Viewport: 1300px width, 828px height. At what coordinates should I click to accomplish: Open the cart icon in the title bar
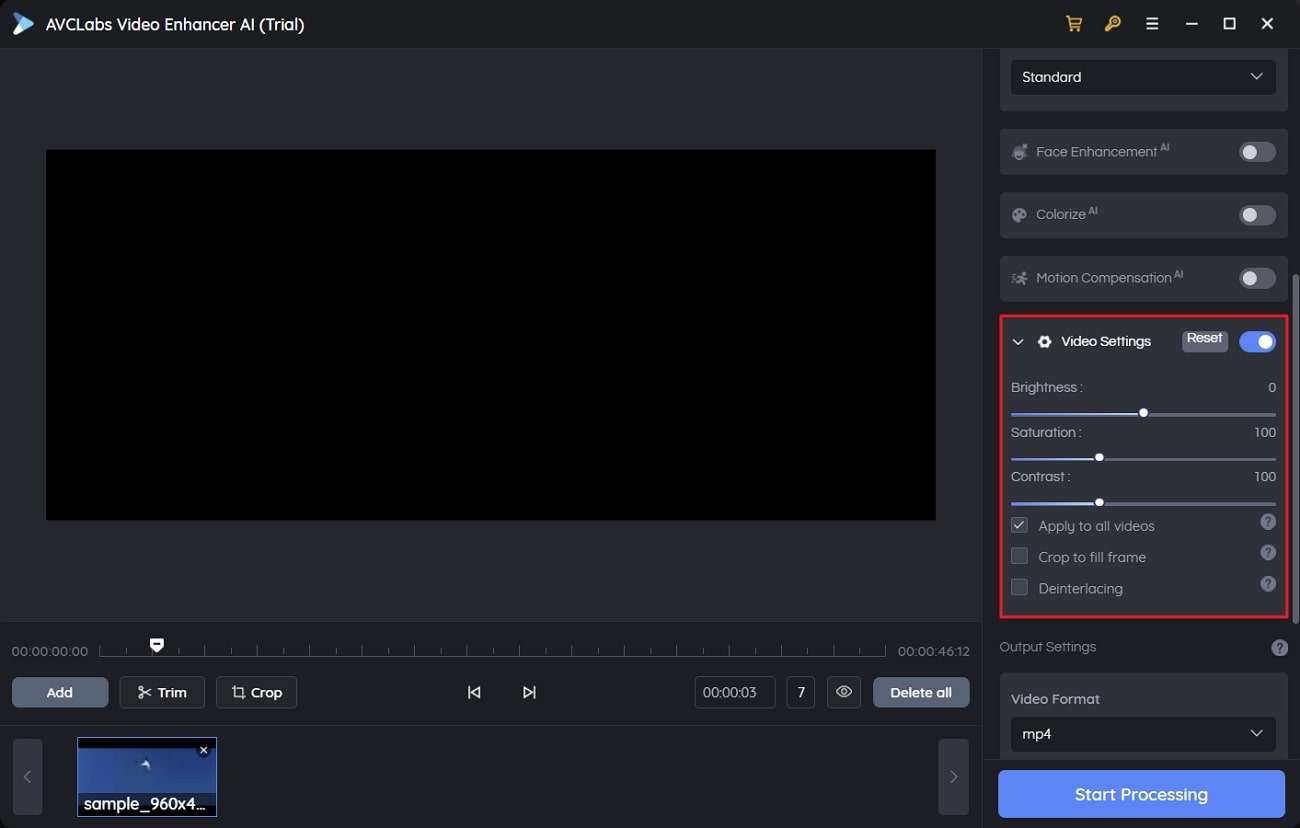click(1074, 23)
